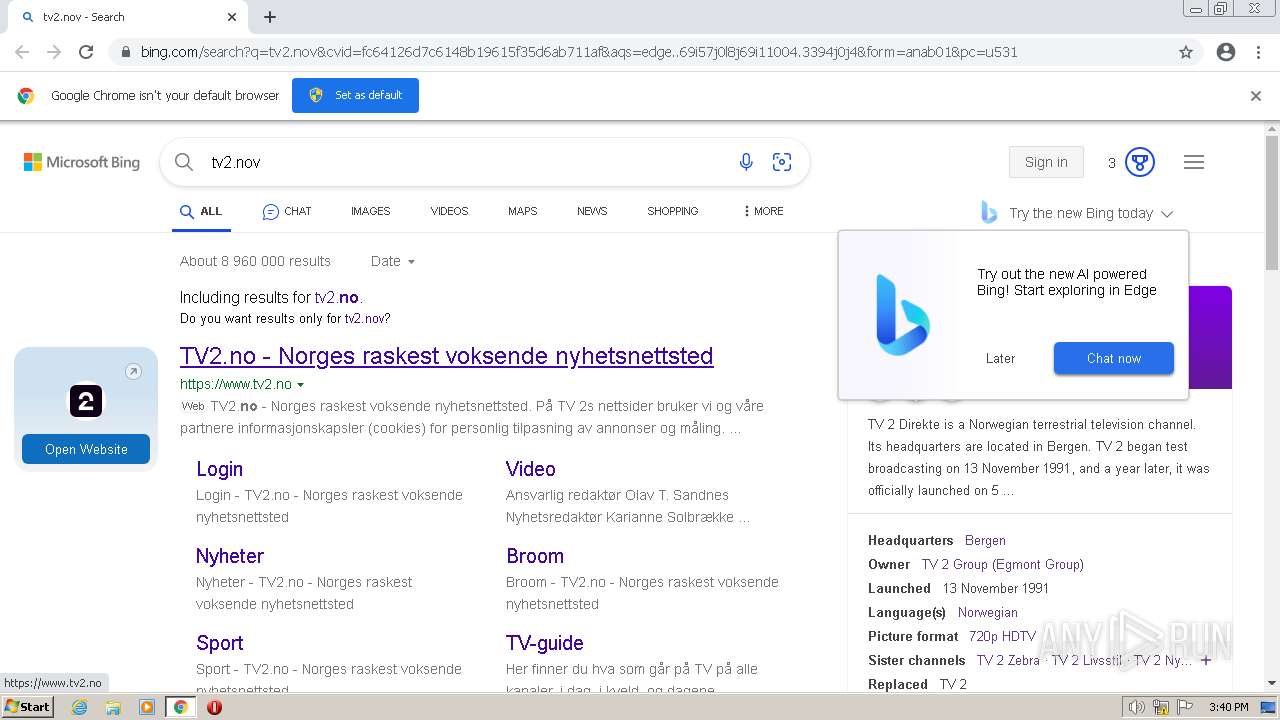Click expand arrow on TV2 site card
Screen dimensions: 1280x720
(x=133, y=372)
